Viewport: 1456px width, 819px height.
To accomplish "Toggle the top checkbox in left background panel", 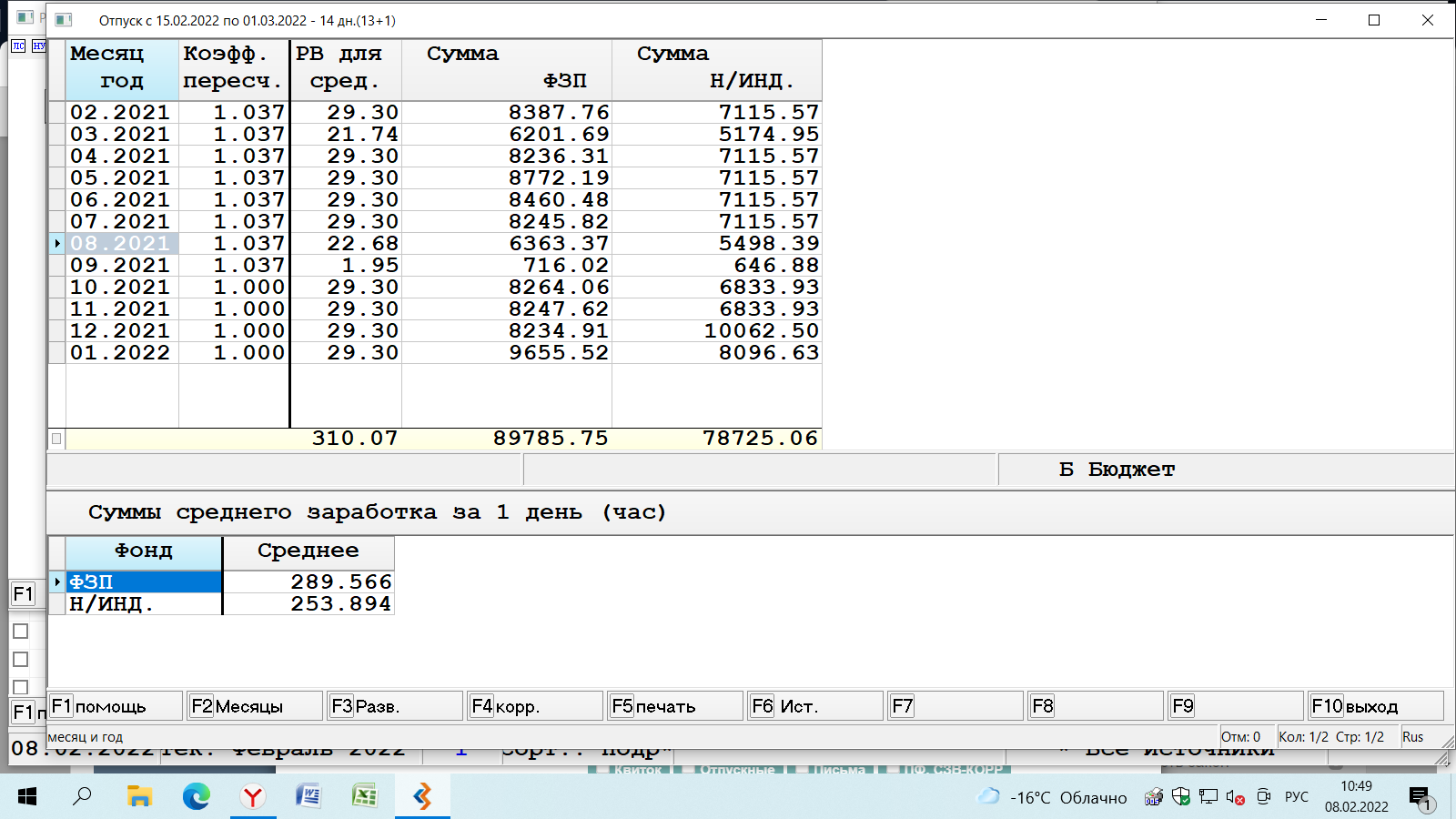I will click(x=21, y=632).
